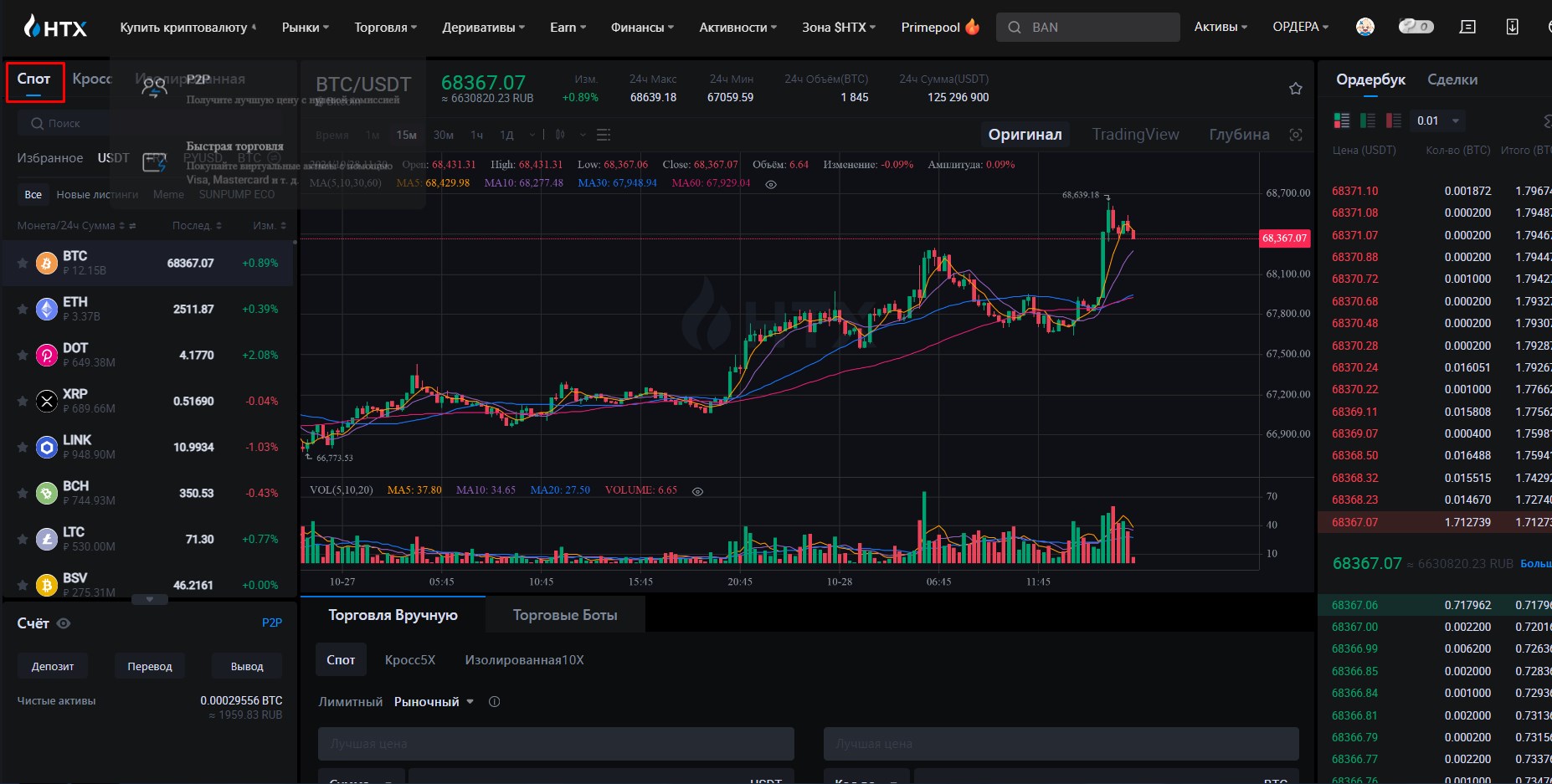The height and width of the screenshot is (784, 1552).
Task: Toggle favorite star for LINK row
Action: (x=23, y=448)
